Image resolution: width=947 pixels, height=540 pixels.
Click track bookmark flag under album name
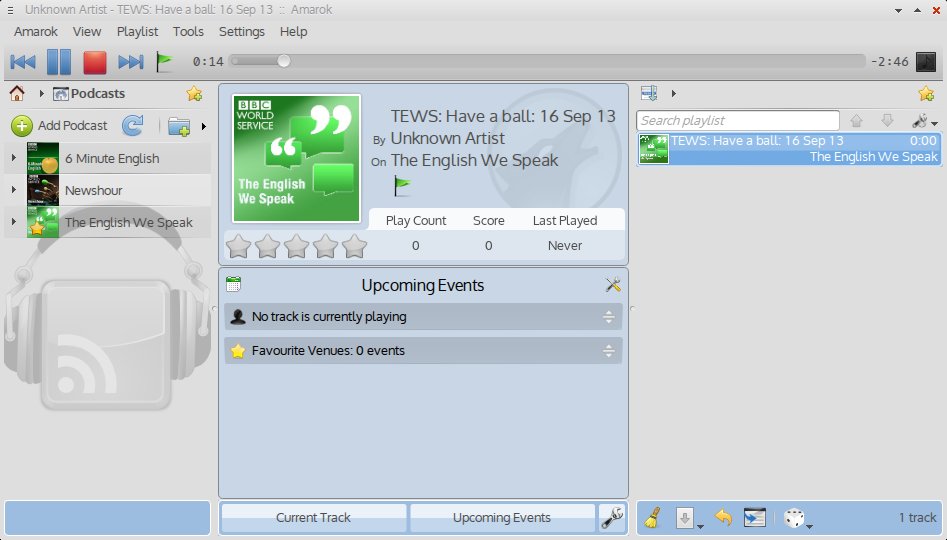point(402,186)
